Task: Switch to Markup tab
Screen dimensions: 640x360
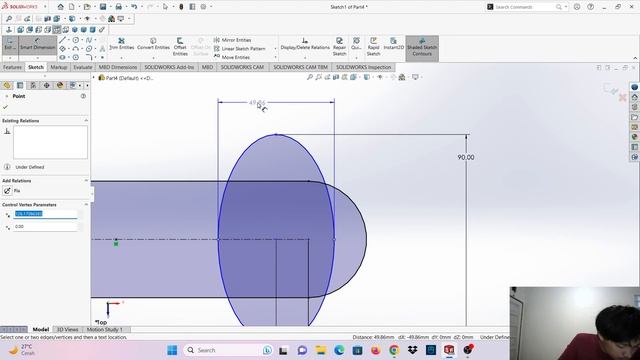Action: (59, 67)
